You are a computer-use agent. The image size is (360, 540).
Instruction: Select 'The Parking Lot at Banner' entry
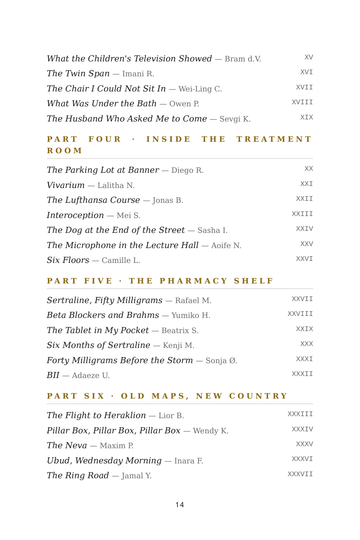click(x=180, y=170)
